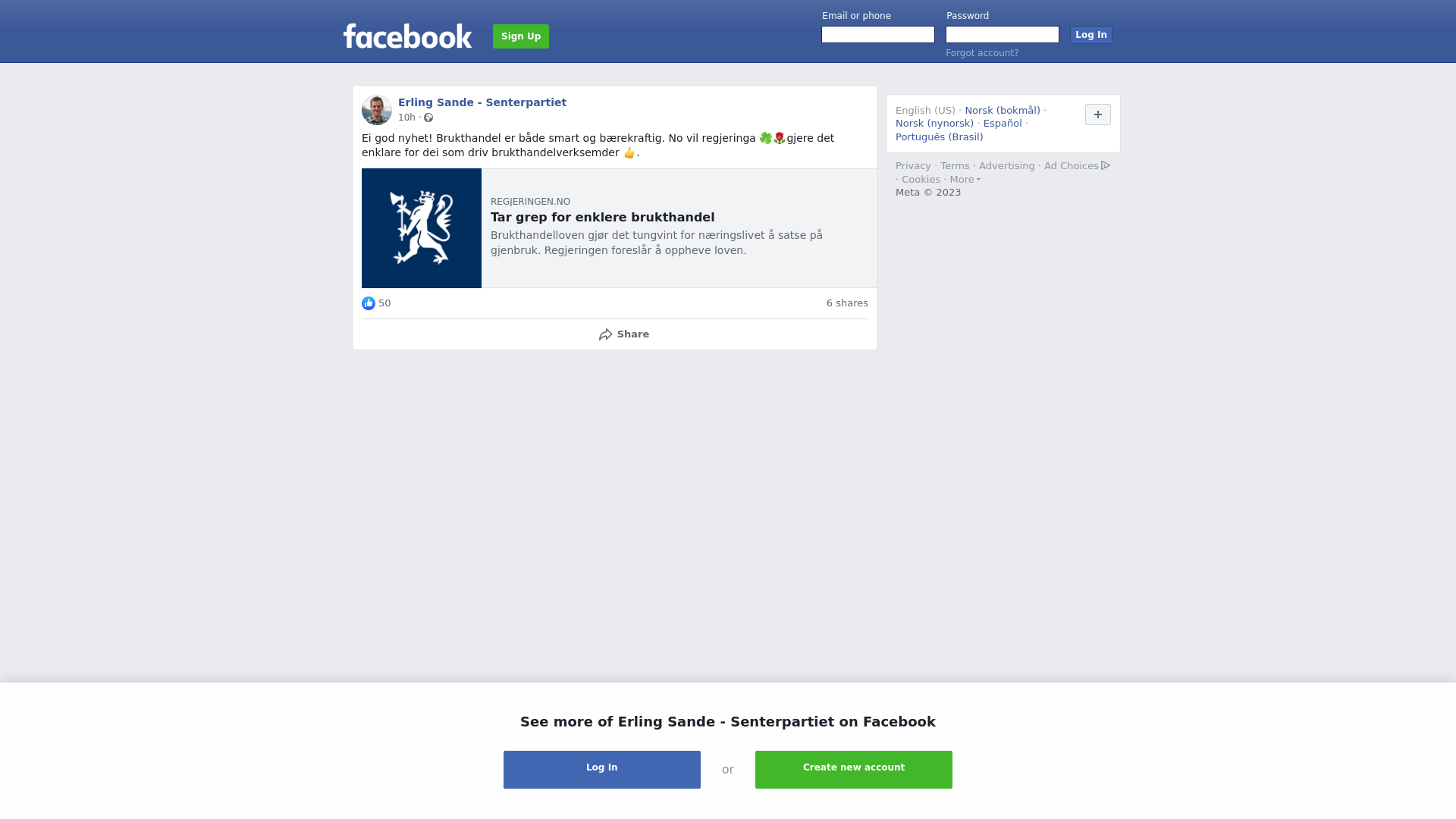Click Create new account button
Image resolution: width=1456 pixels, height=819 pixels.
point(854,770)
